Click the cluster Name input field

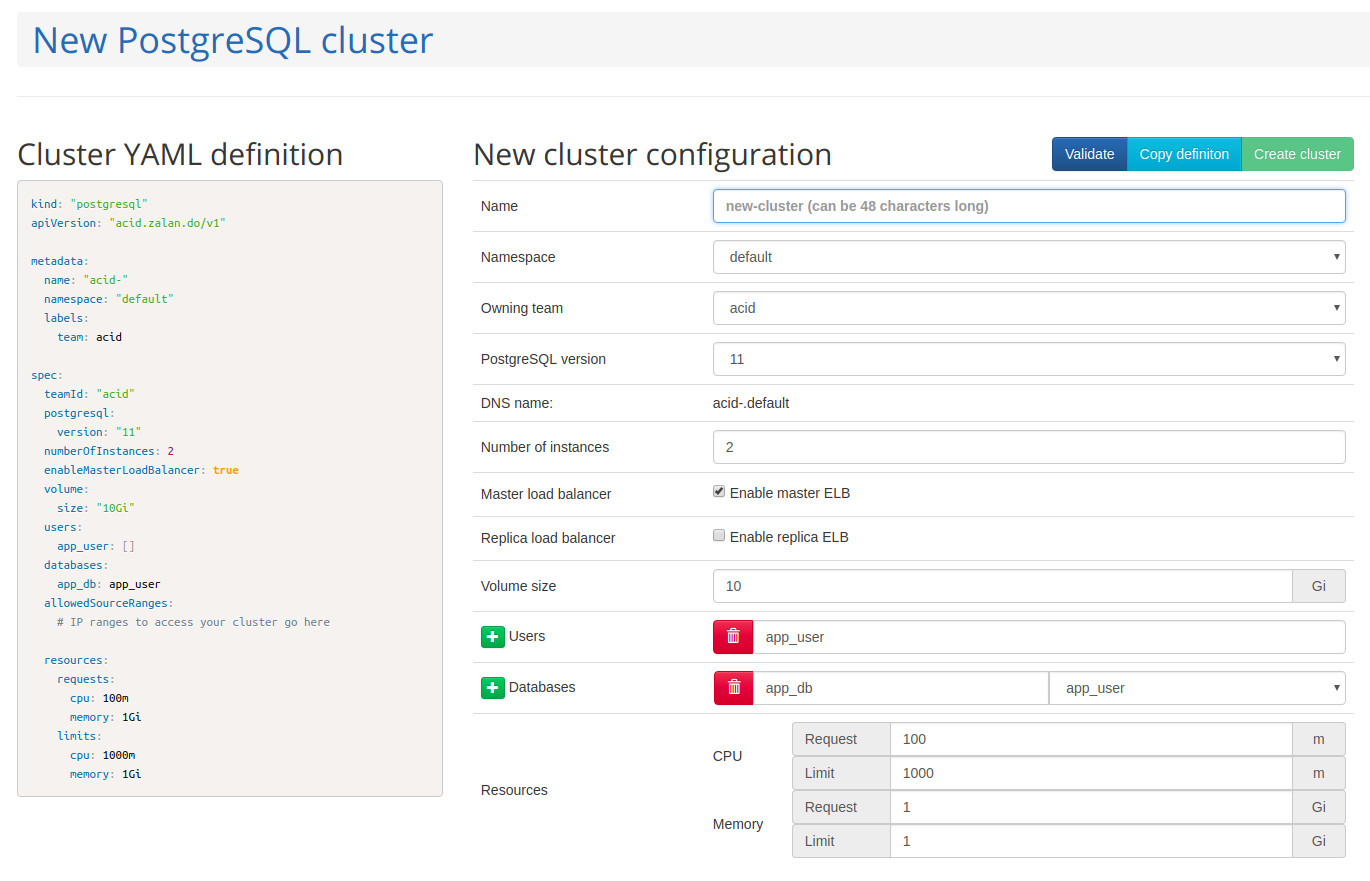click(1029, 206)
